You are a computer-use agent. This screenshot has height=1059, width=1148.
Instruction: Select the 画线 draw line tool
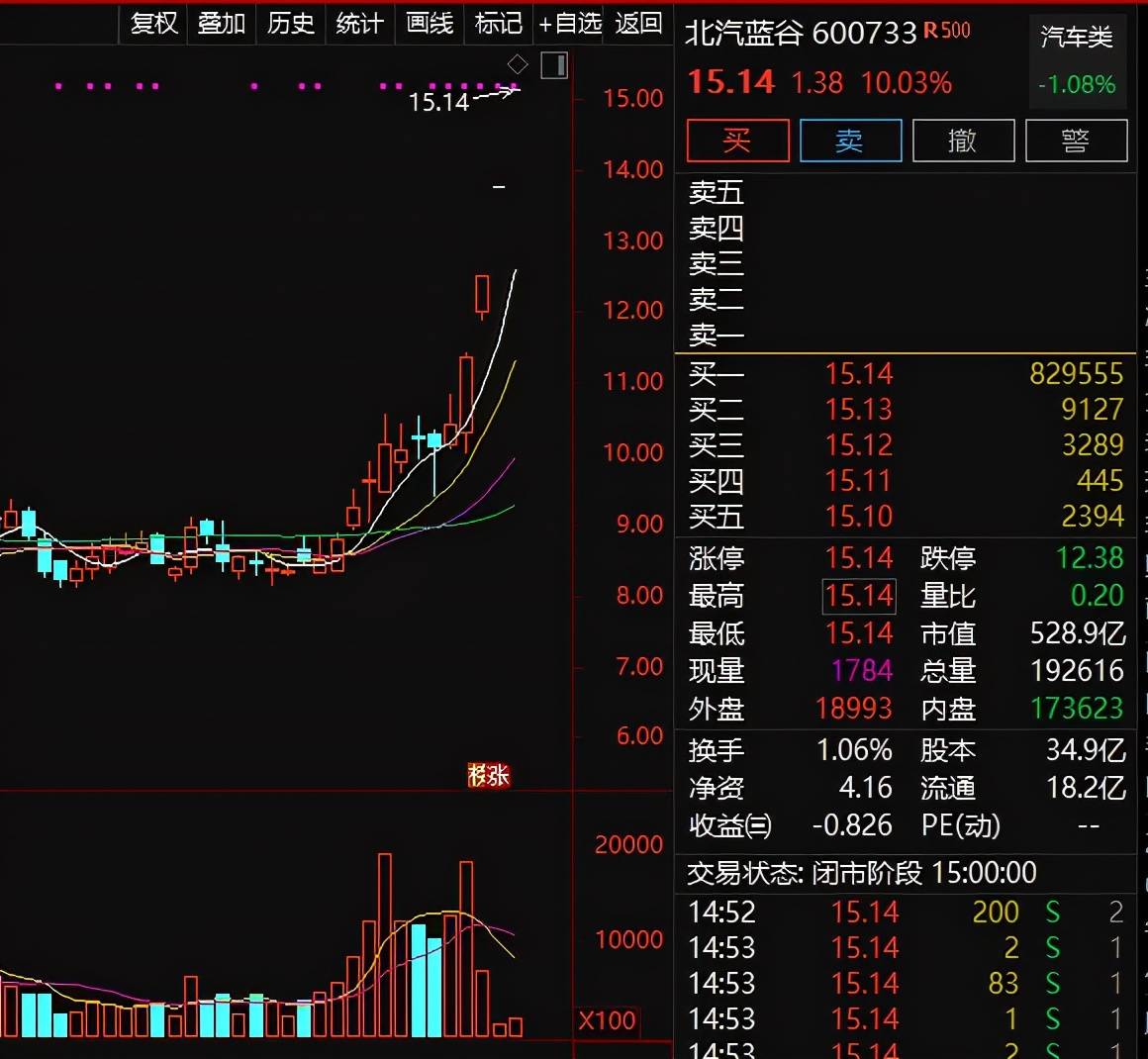coord(430,23)
